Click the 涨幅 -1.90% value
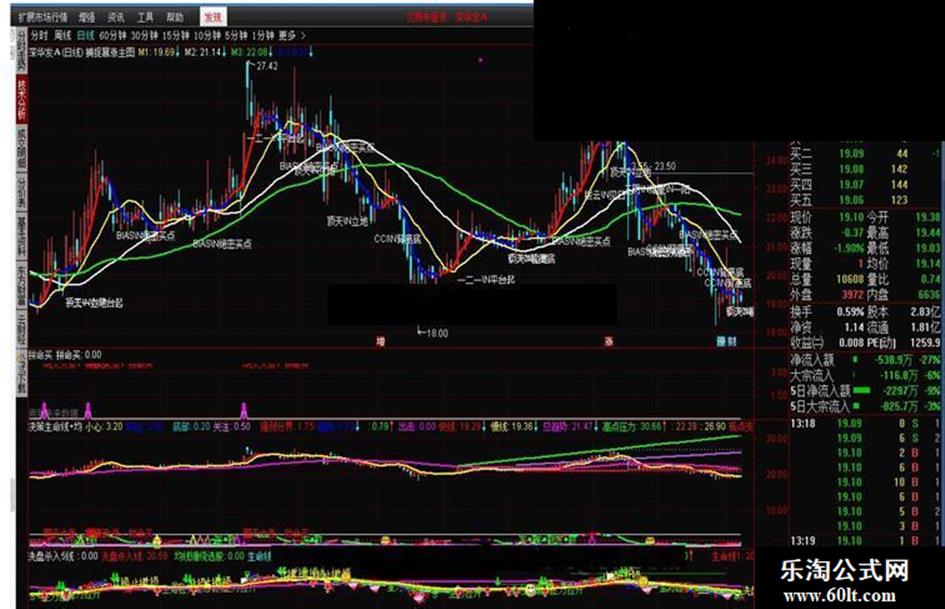The height and width of the screenshot is (609, 945). (x=849, y=248)
